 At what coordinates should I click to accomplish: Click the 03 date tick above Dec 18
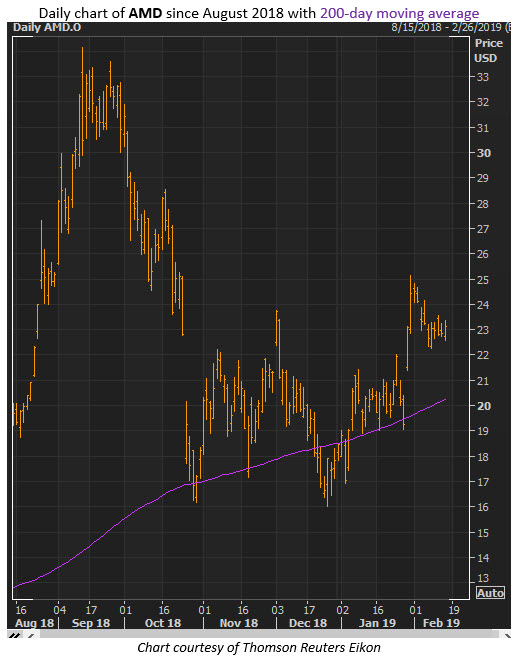click(x=277, y=610)
